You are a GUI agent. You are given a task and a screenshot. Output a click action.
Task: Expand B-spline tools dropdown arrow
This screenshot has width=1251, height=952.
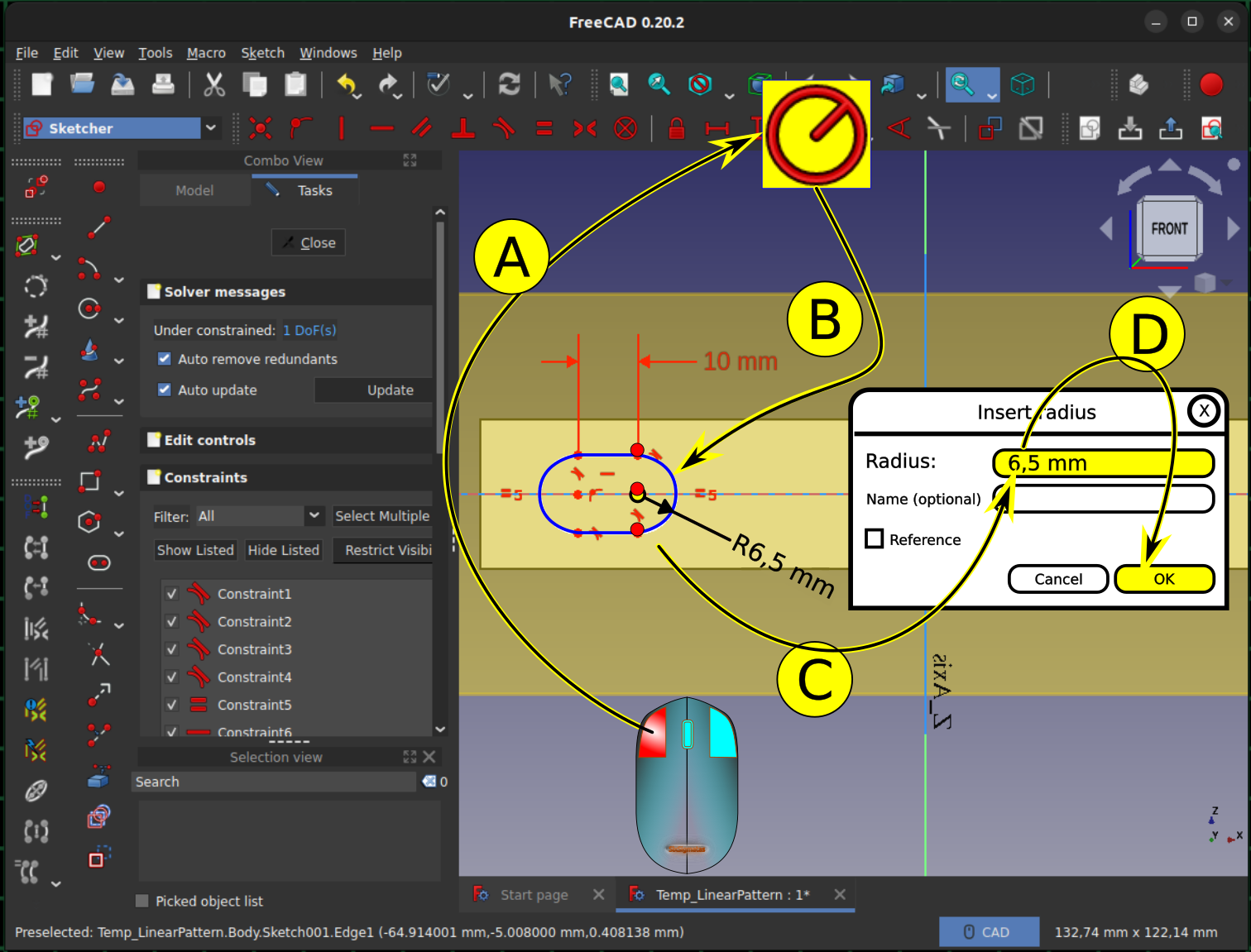[119, 401]
